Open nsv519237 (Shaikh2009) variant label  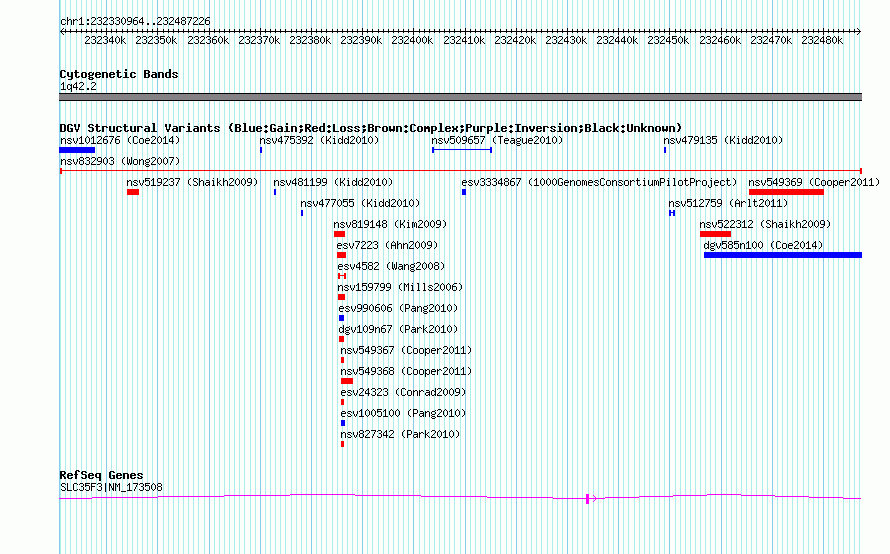[x=192, y=182]
